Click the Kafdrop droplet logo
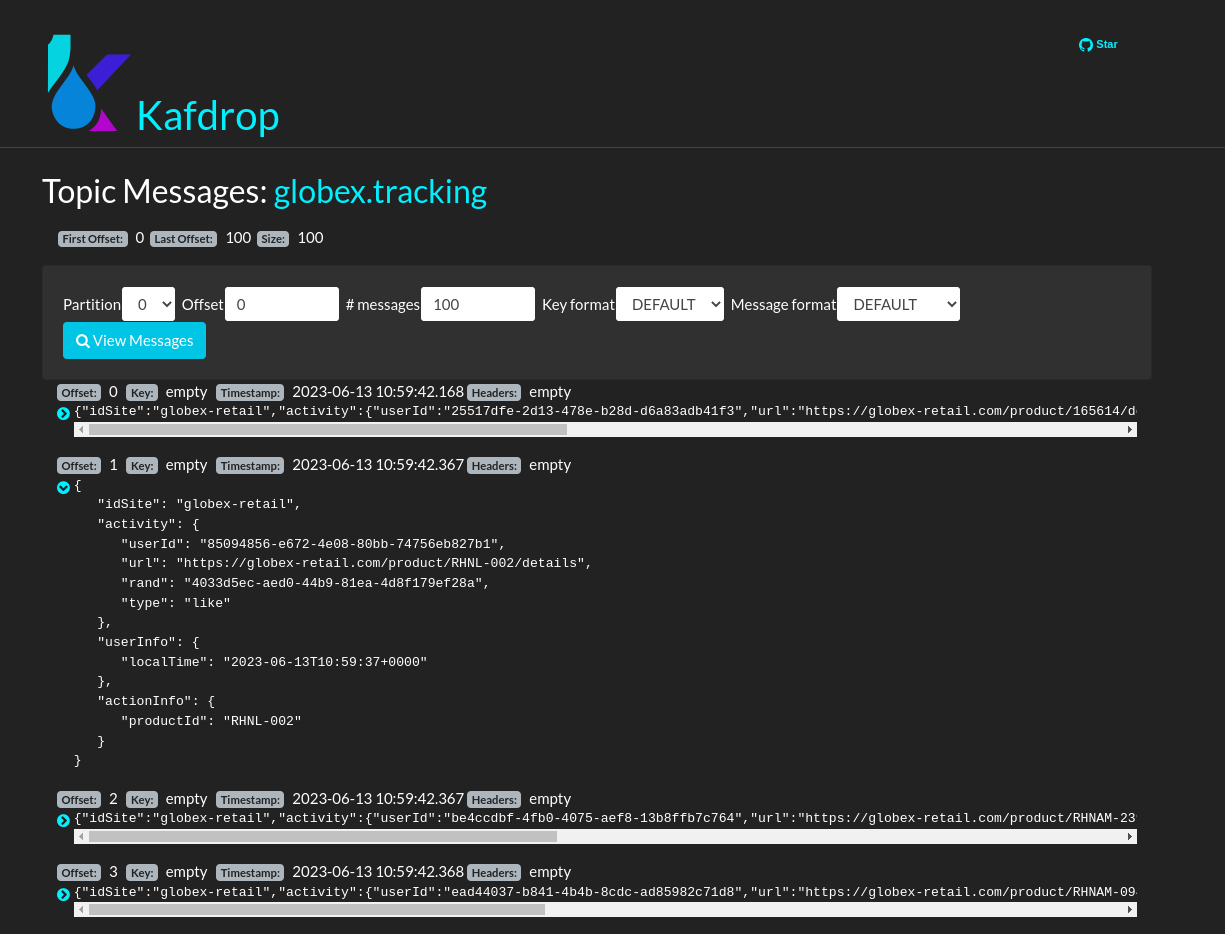 89,83
